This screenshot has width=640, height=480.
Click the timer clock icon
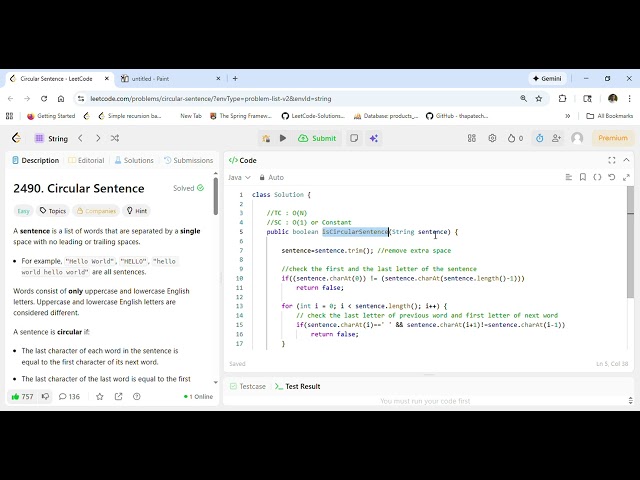point(540,138)
